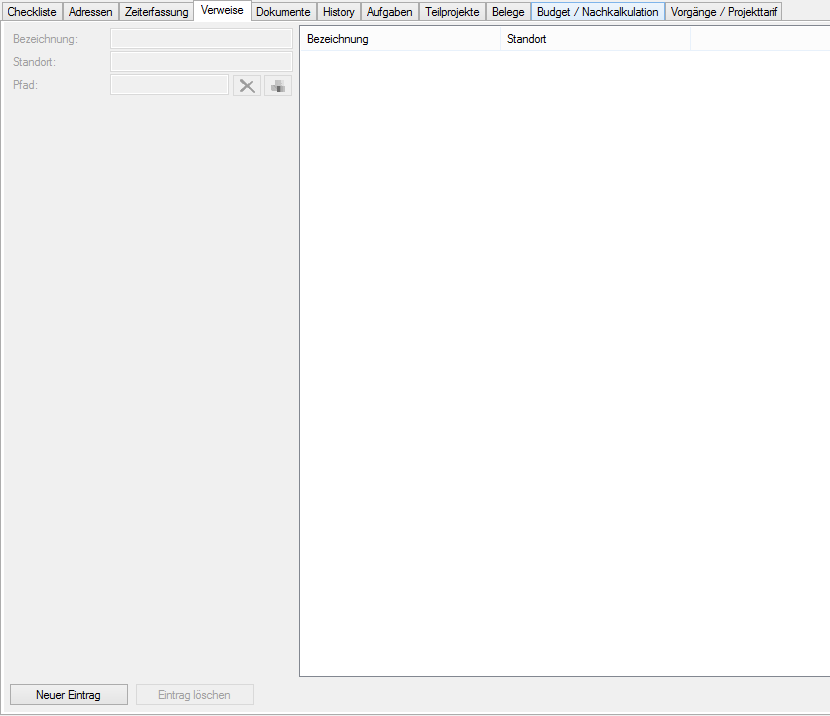830x716 pixels.
Task: Click the Pfad input field
Action: [x=170, y=86]
